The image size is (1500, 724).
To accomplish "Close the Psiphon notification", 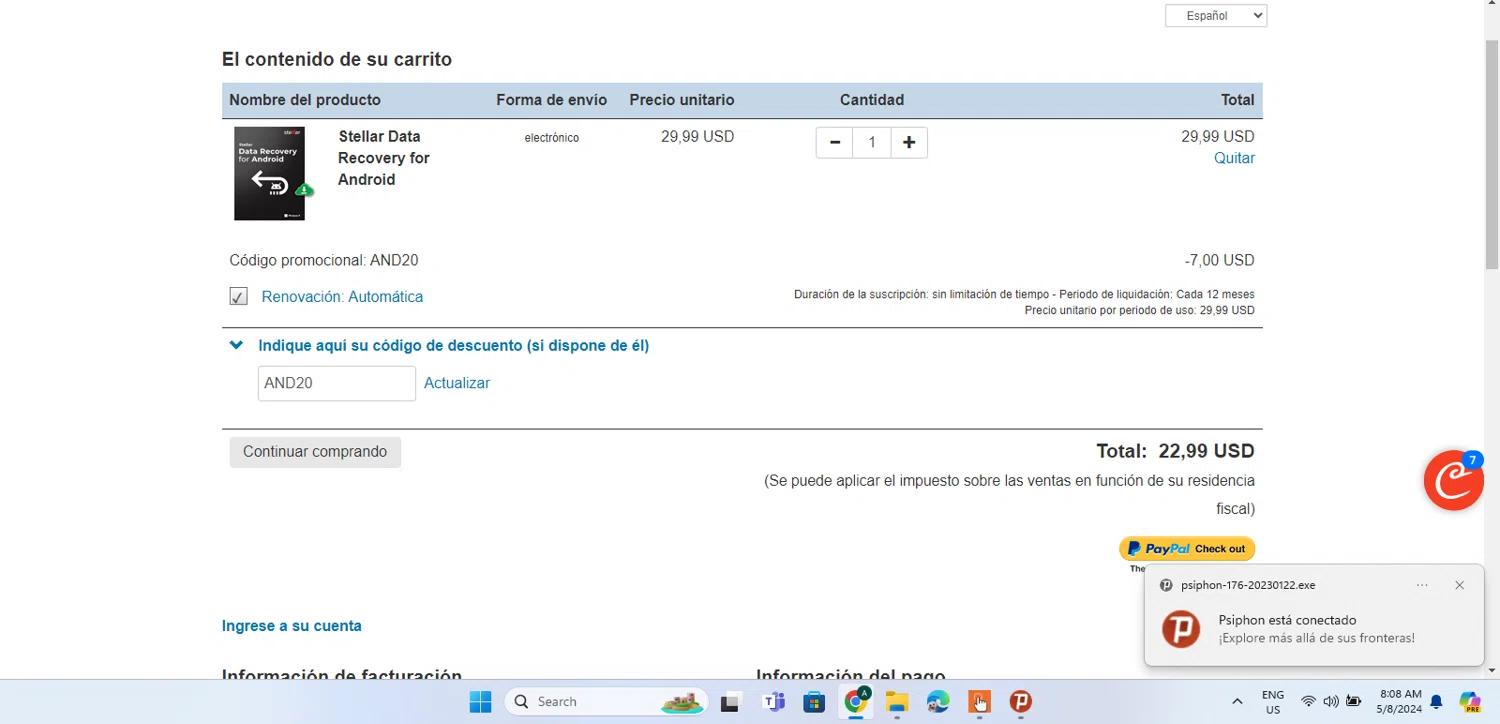I will point(1459,586).
